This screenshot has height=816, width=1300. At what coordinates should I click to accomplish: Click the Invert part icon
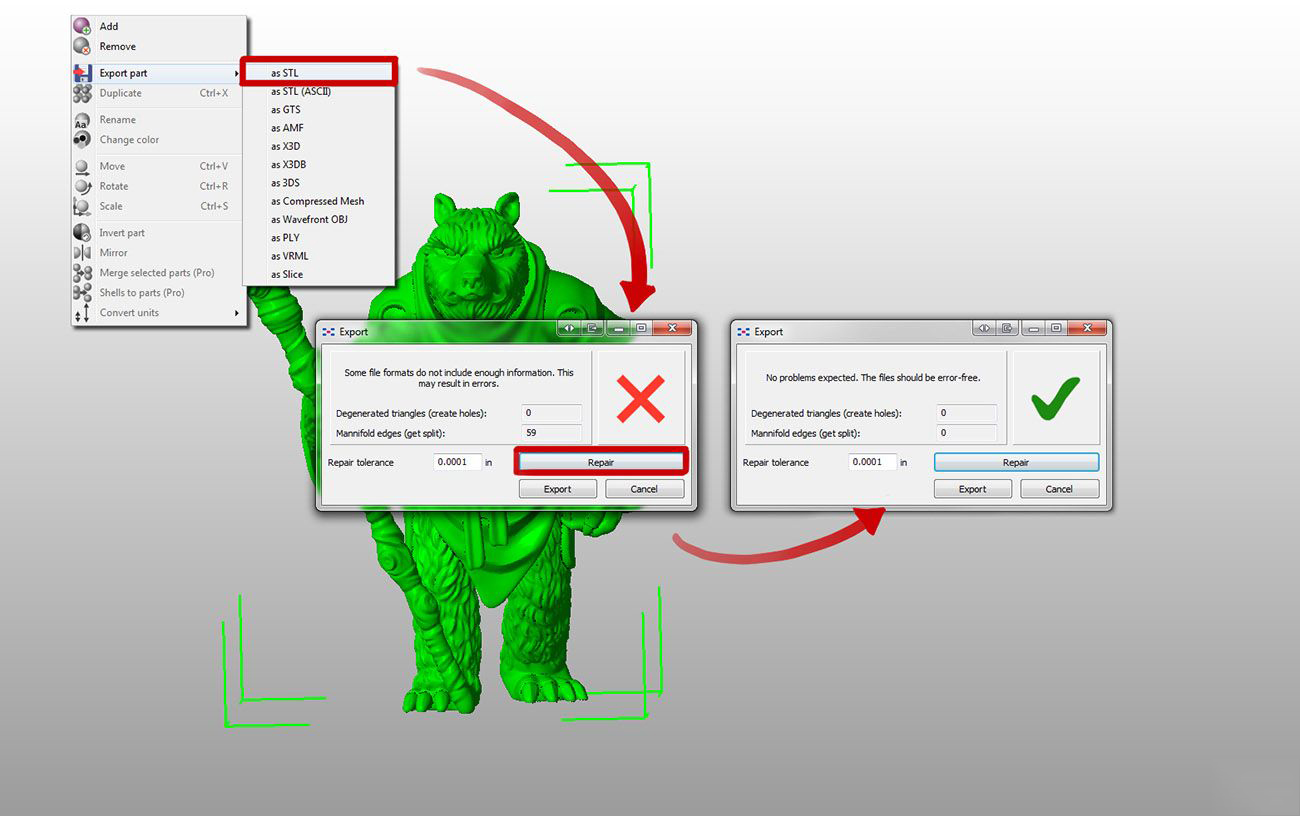[x=83, y=233]
